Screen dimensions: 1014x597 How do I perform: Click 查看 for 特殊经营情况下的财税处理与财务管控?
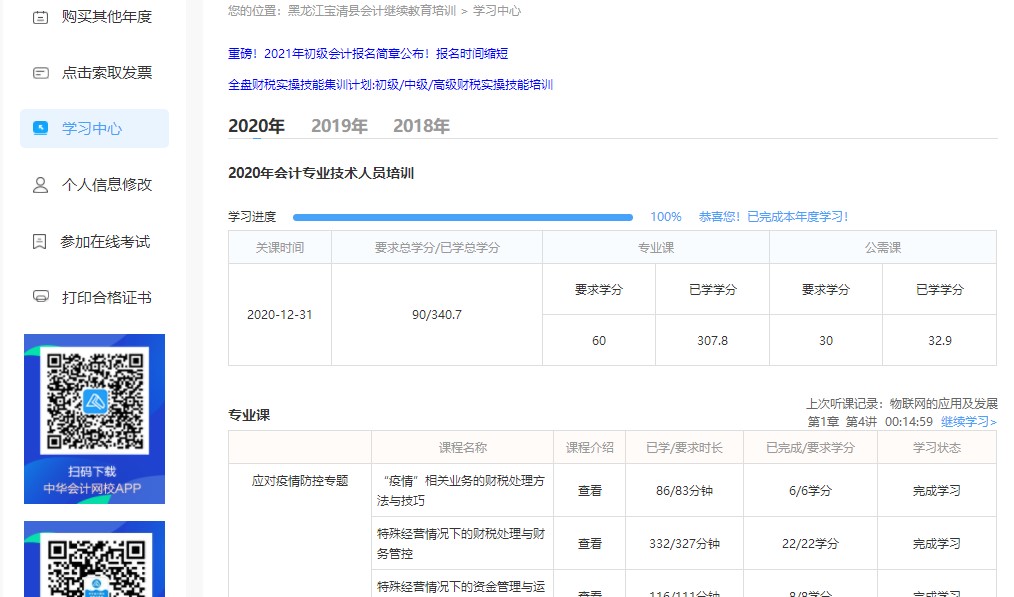coord(591,543)
